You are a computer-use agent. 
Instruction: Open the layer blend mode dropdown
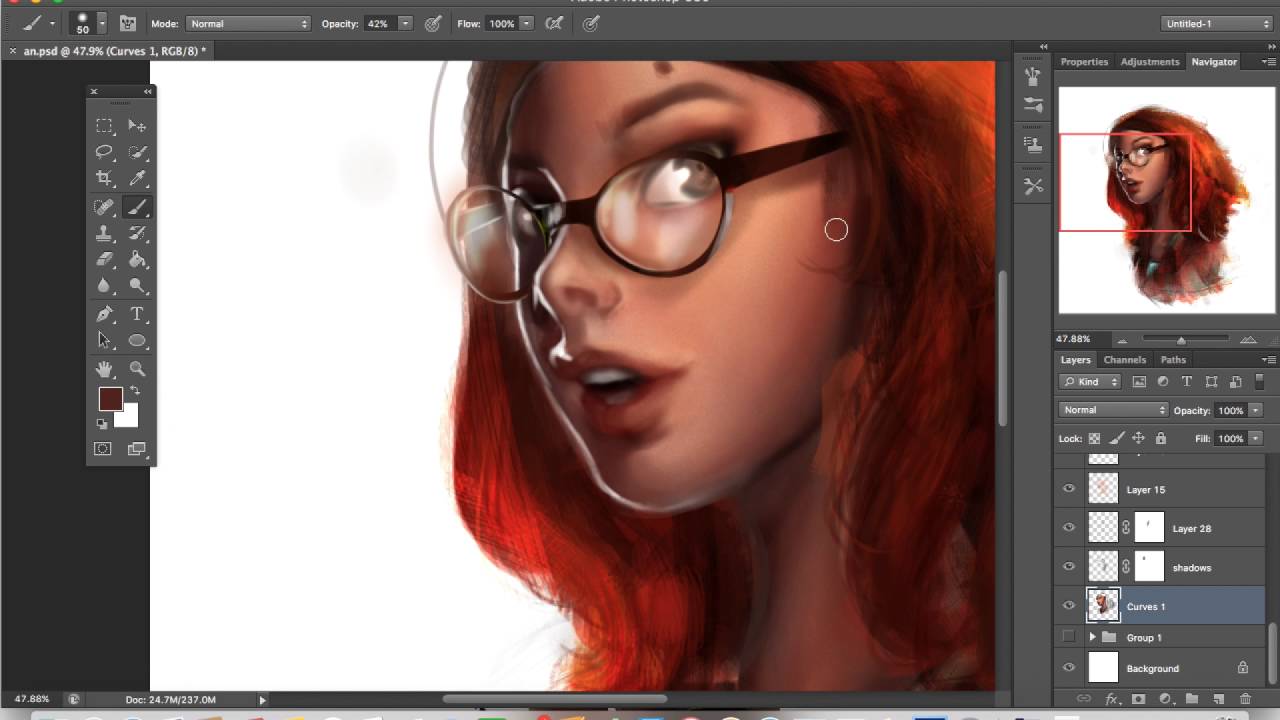[1113, 410]
